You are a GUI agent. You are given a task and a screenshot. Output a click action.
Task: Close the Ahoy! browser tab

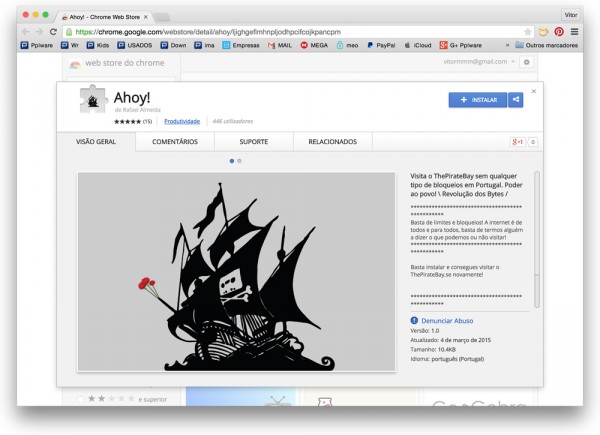[x=146, y=17]
